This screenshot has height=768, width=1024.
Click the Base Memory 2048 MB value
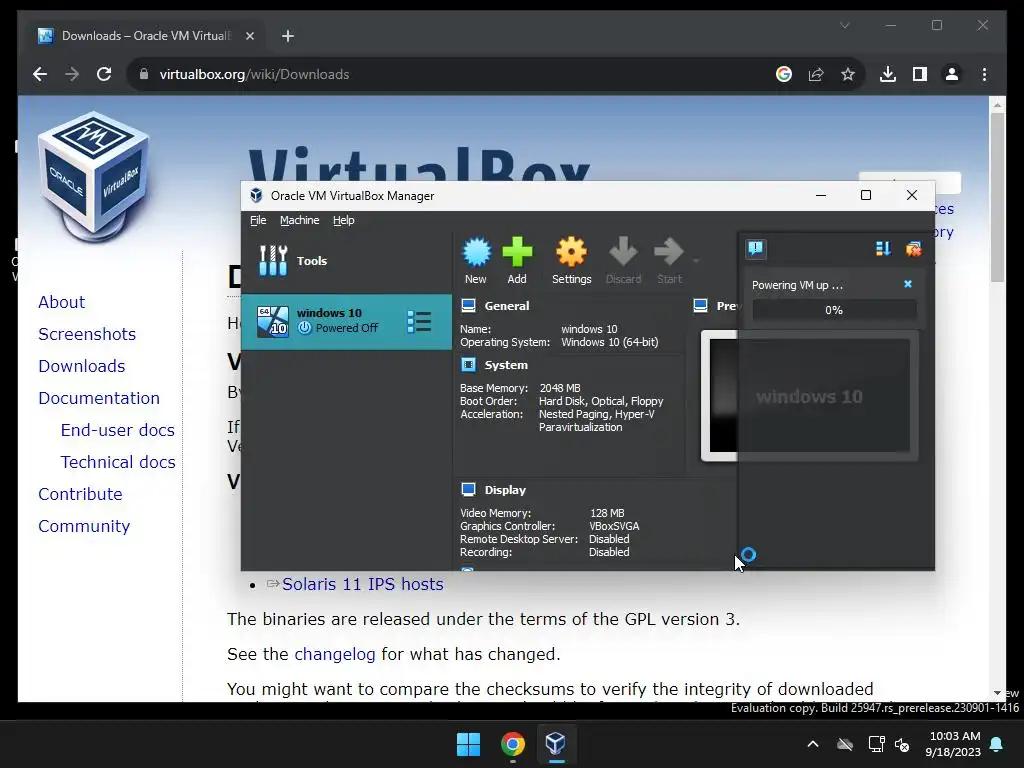tap(560, 388)
